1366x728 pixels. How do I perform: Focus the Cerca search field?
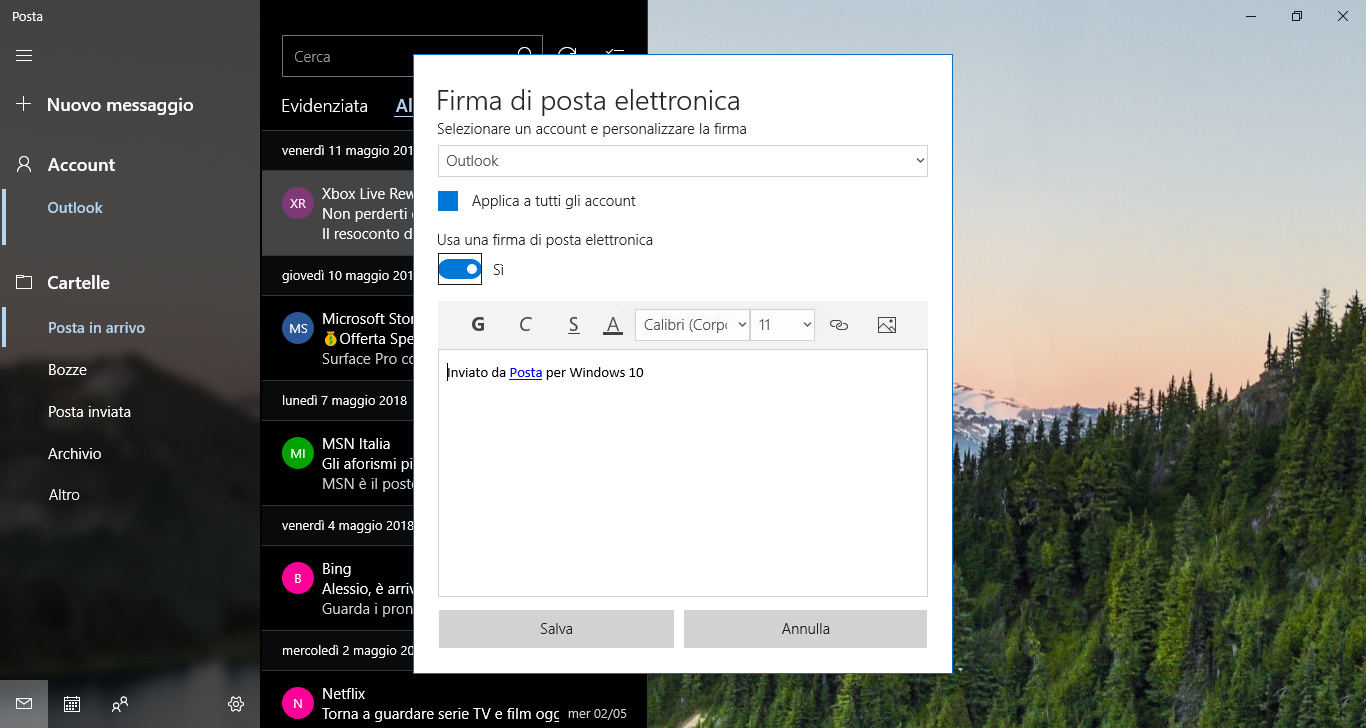(x=400, y=57)
